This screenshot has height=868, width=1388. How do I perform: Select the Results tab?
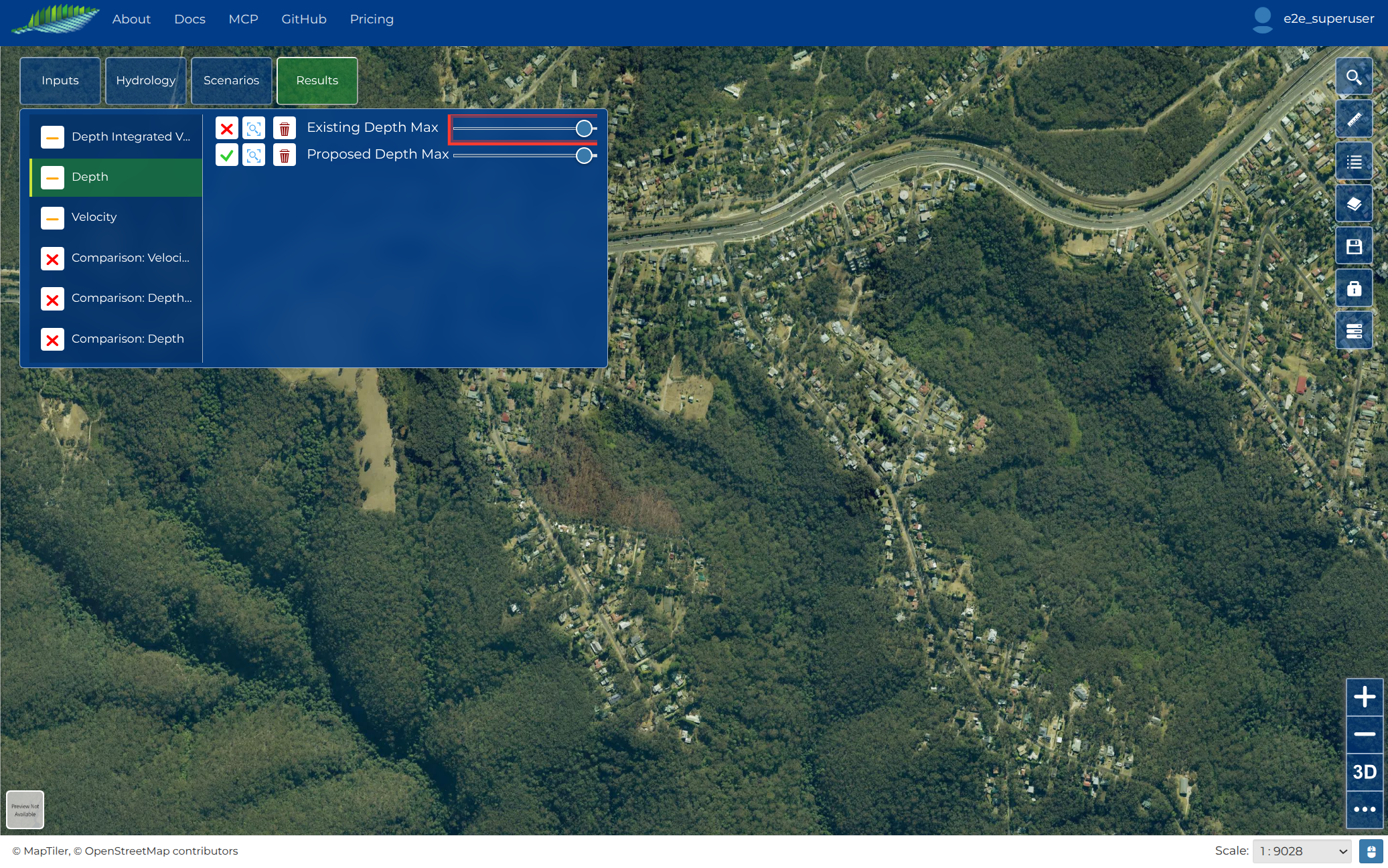(x=317, y=80)
